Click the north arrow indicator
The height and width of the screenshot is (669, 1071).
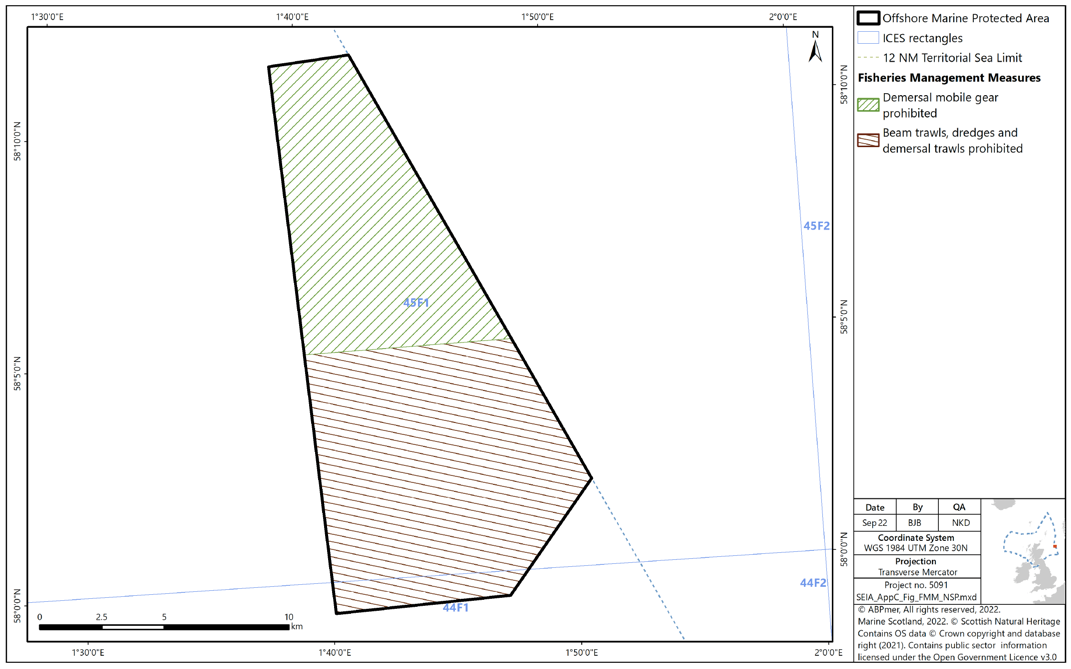817,48
